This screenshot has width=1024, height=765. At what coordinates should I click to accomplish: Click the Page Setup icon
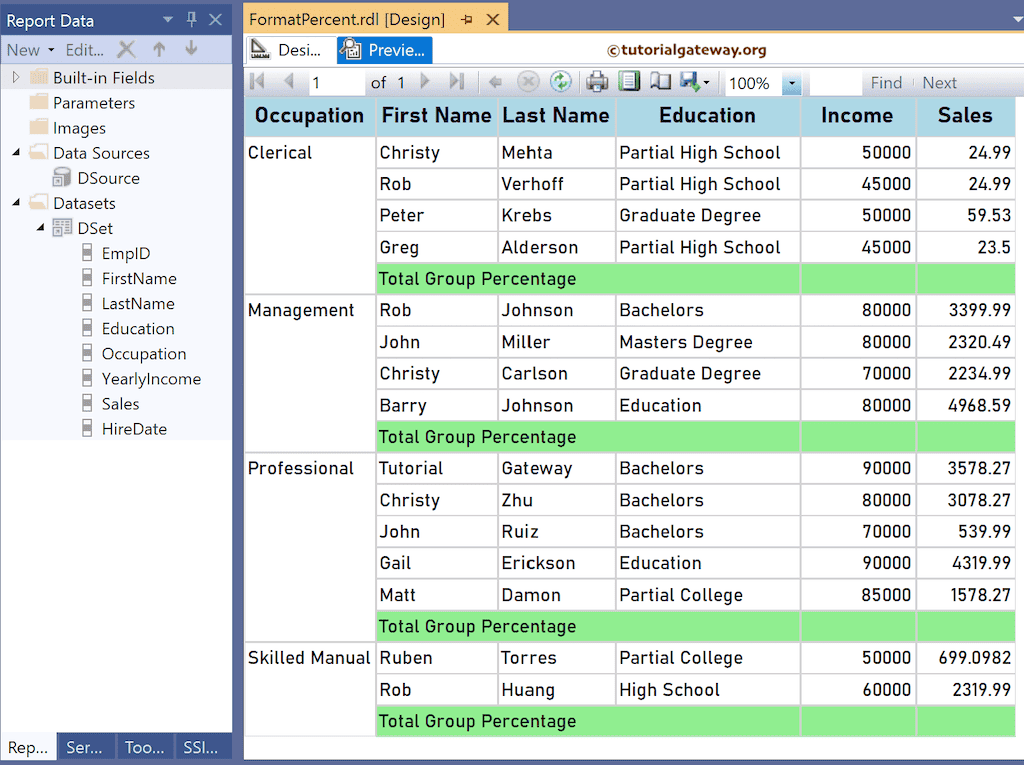660,82
